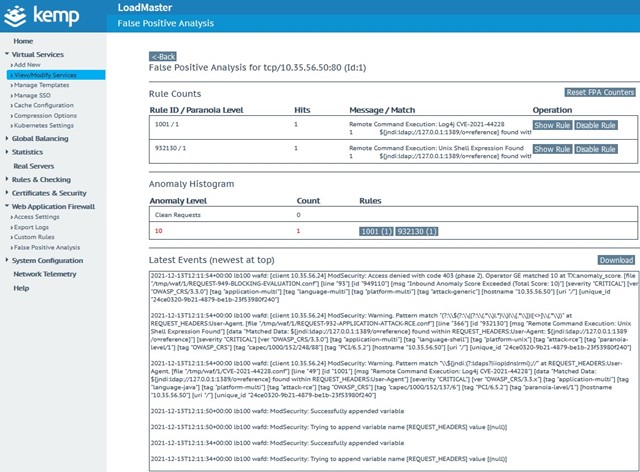
Task: Click the Kemp logo icon
Action: point(15,16)
